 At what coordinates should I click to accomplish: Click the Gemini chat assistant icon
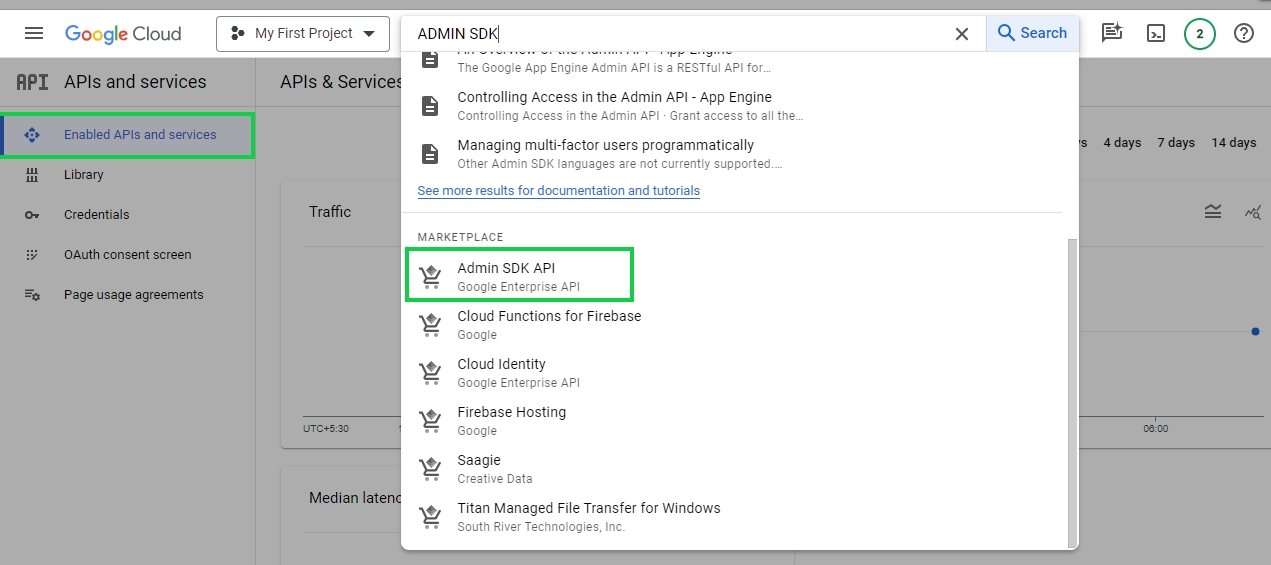1111,34
